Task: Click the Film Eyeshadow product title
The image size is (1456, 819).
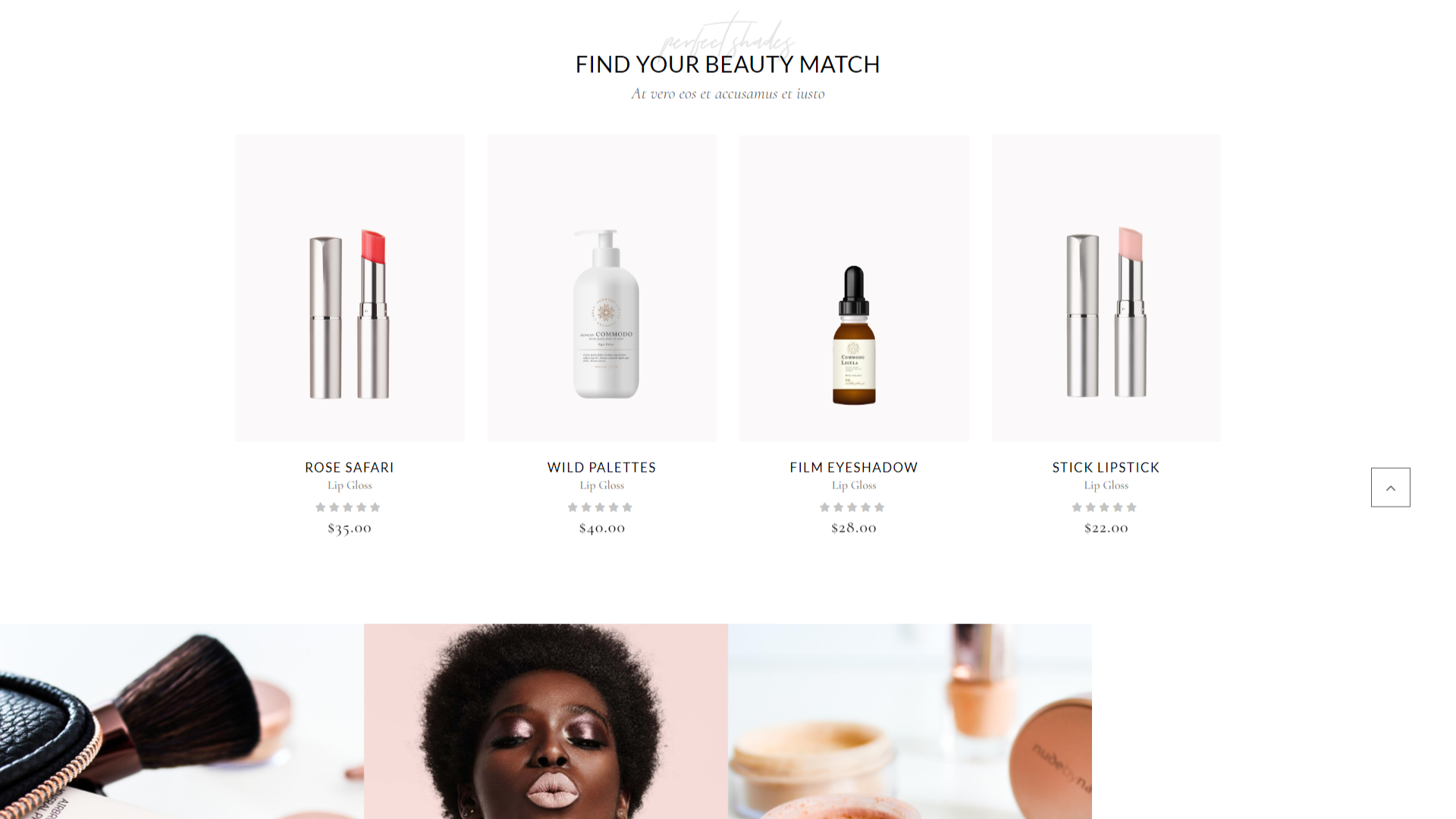Action: 854,467
